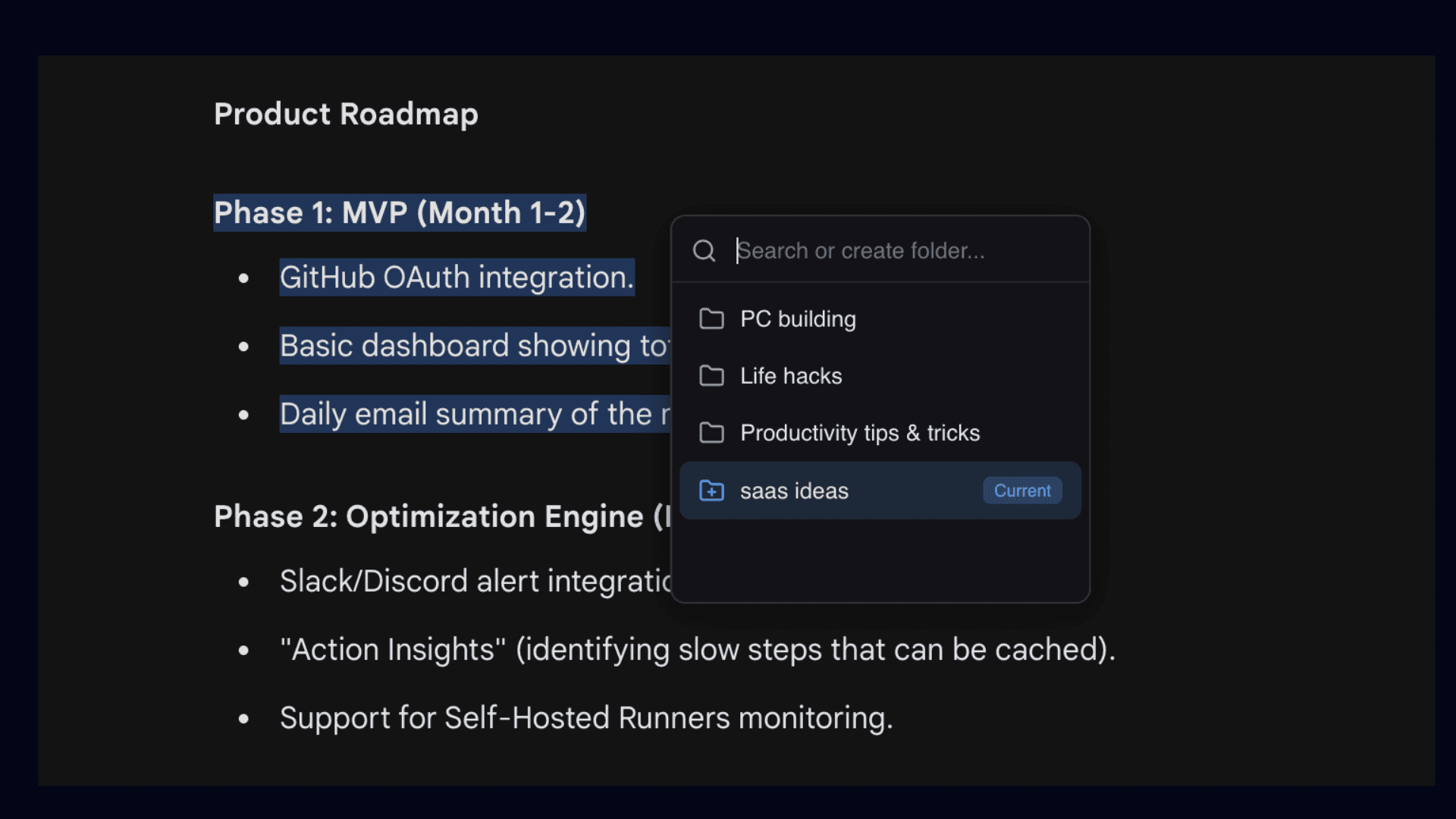Click the folder icon beside Life hacks
This screenshot has height=819, width=1456.
712,375
